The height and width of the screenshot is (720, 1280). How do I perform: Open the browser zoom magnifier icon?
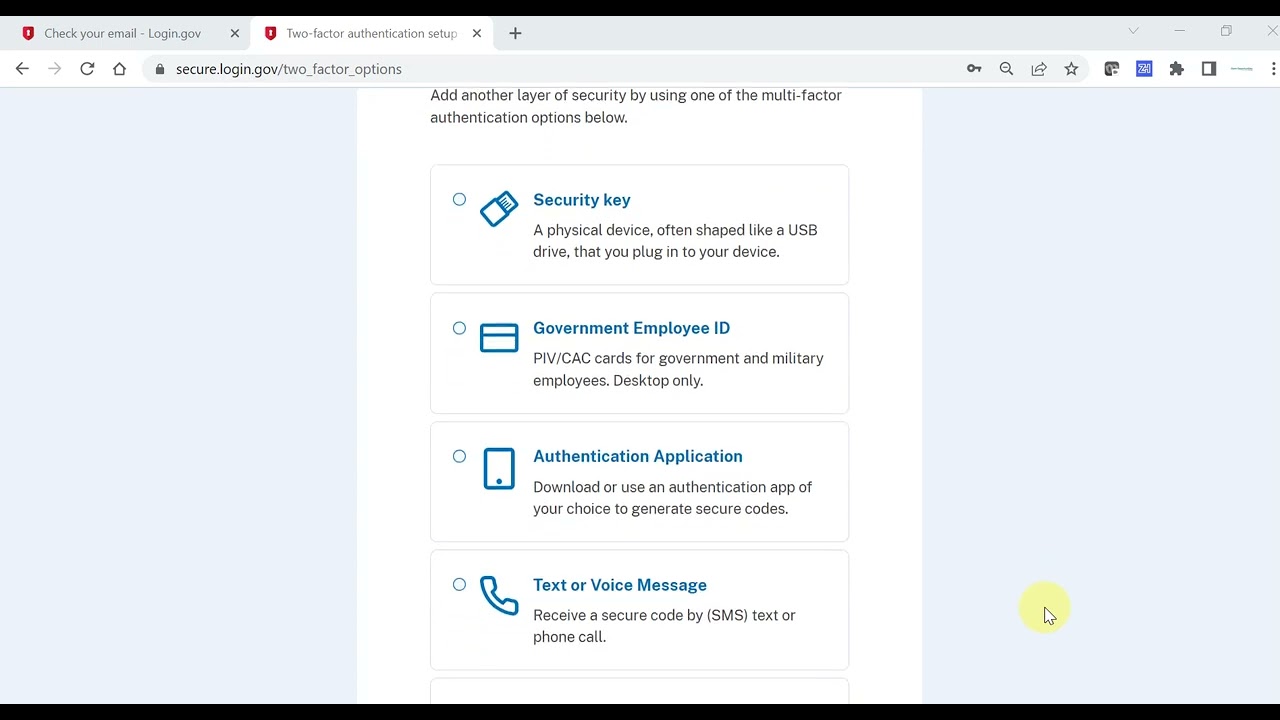tap(1006, 69)
